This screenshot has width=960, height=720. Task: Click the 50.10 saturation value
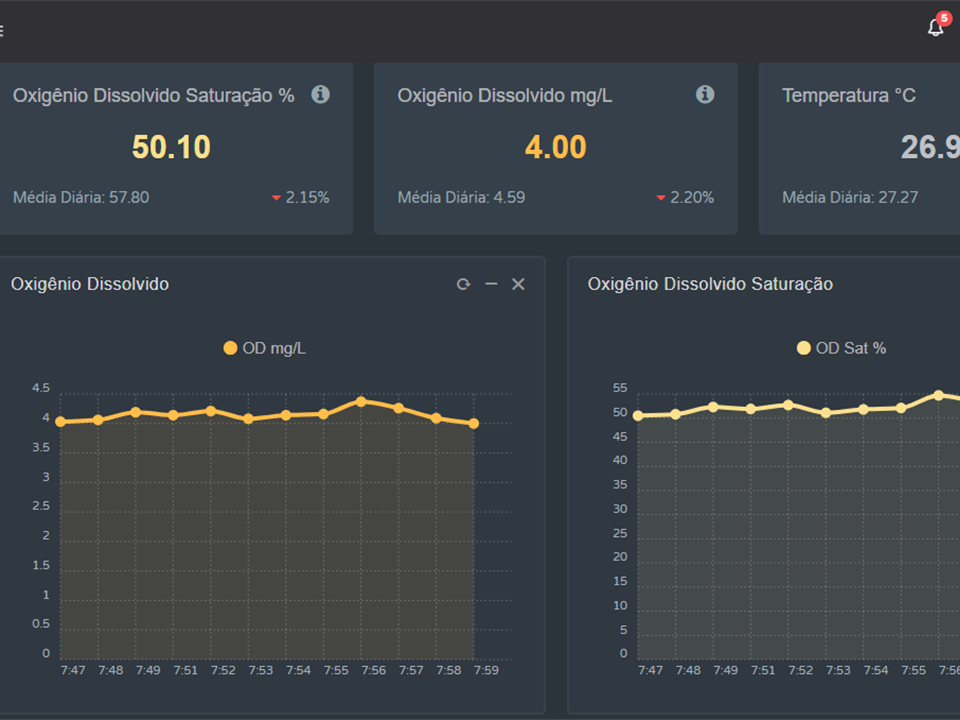(x=170, y=147)
